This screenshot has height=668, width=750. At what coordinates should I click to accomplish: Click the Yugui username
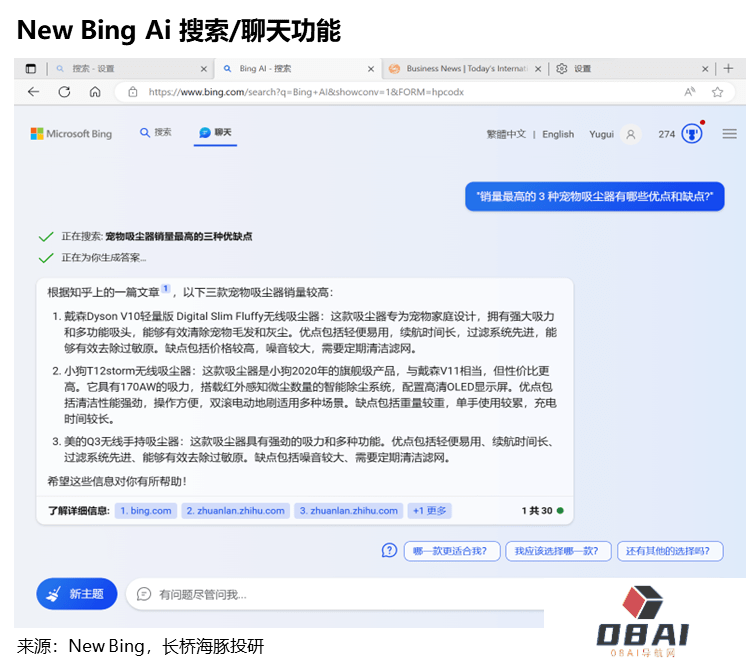601,134
